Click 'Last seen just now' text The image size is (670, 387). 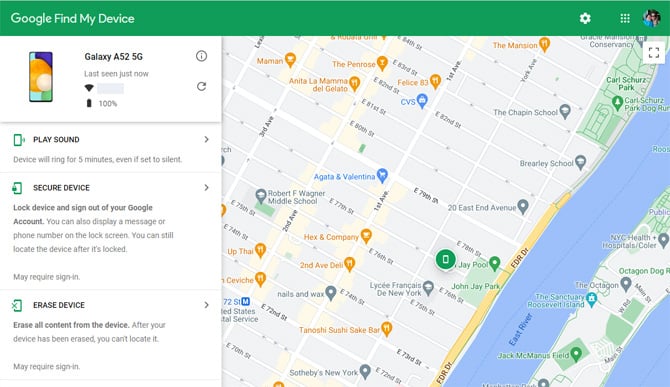tap(116, 74)
